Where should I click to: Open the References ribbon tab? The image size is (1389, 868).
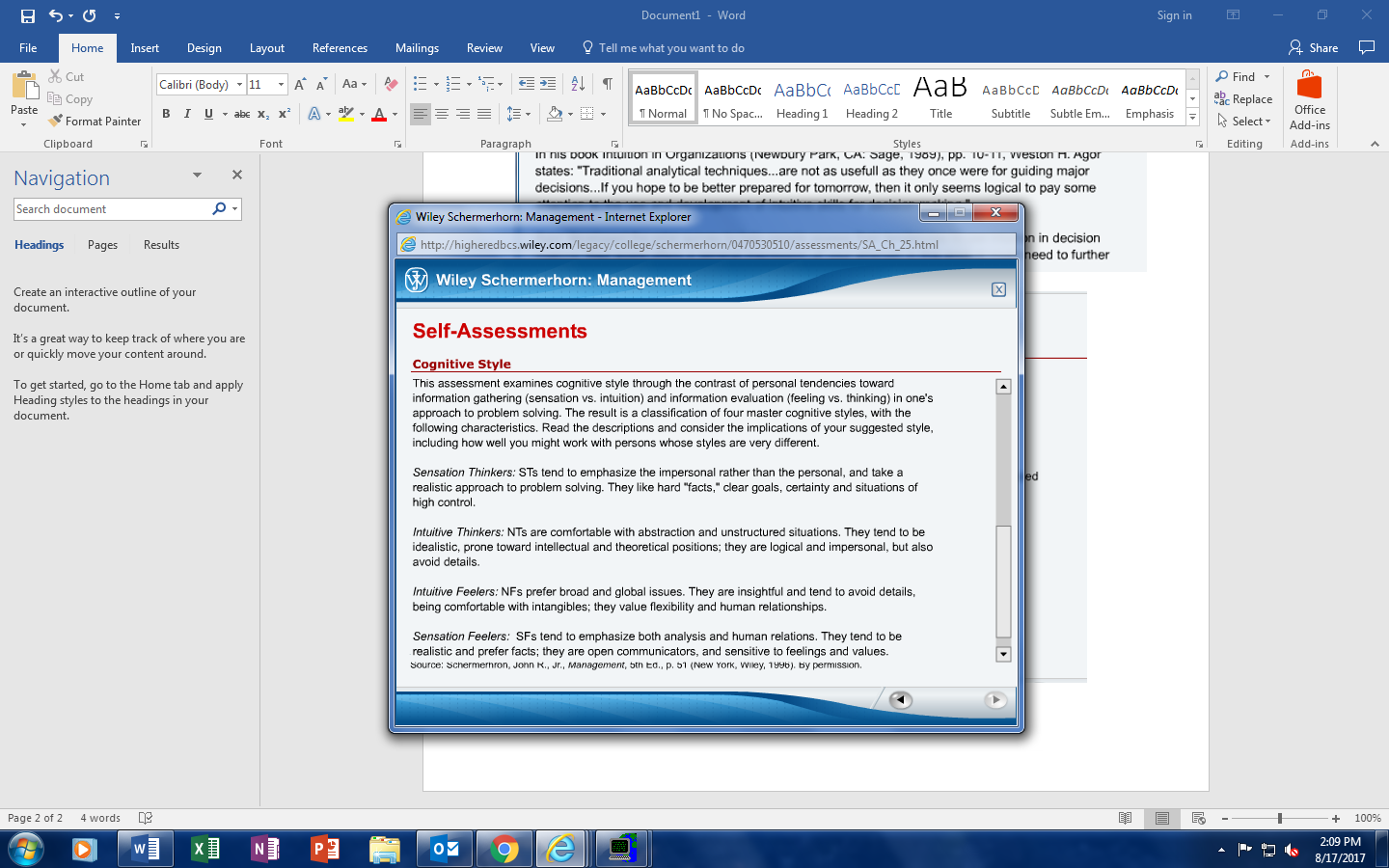click(340, 48)
